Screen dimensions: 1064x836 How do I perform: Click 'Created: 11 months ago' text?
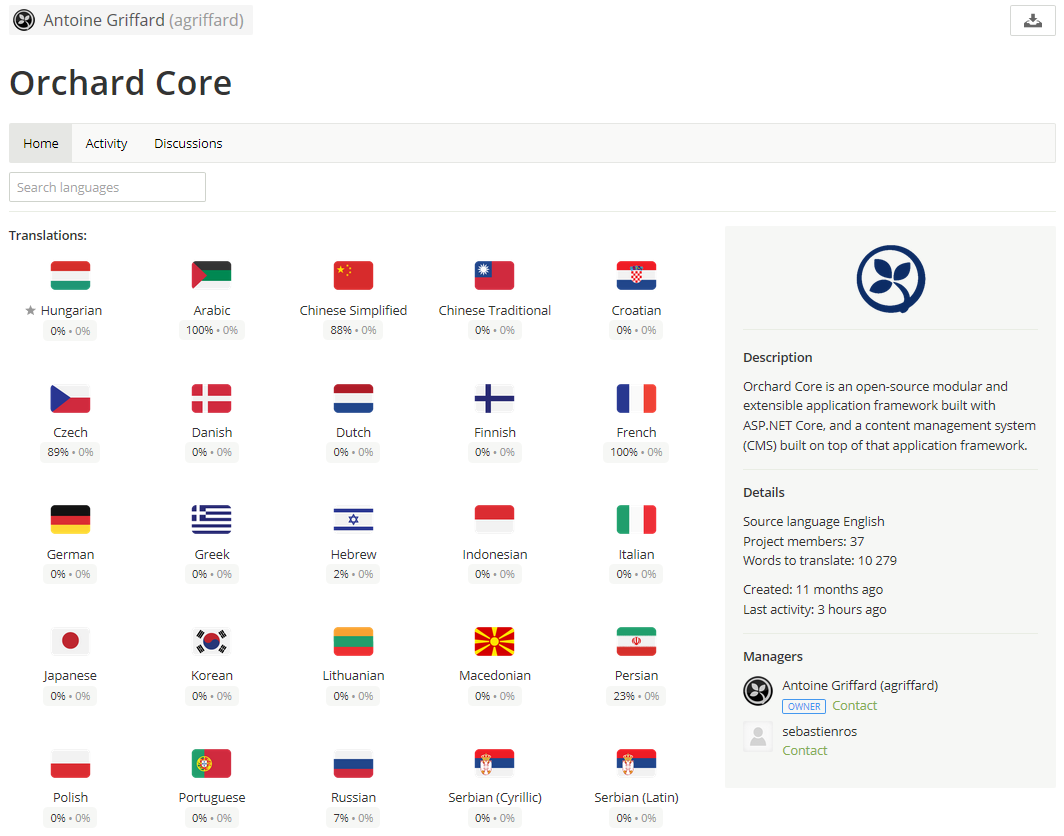813,590
